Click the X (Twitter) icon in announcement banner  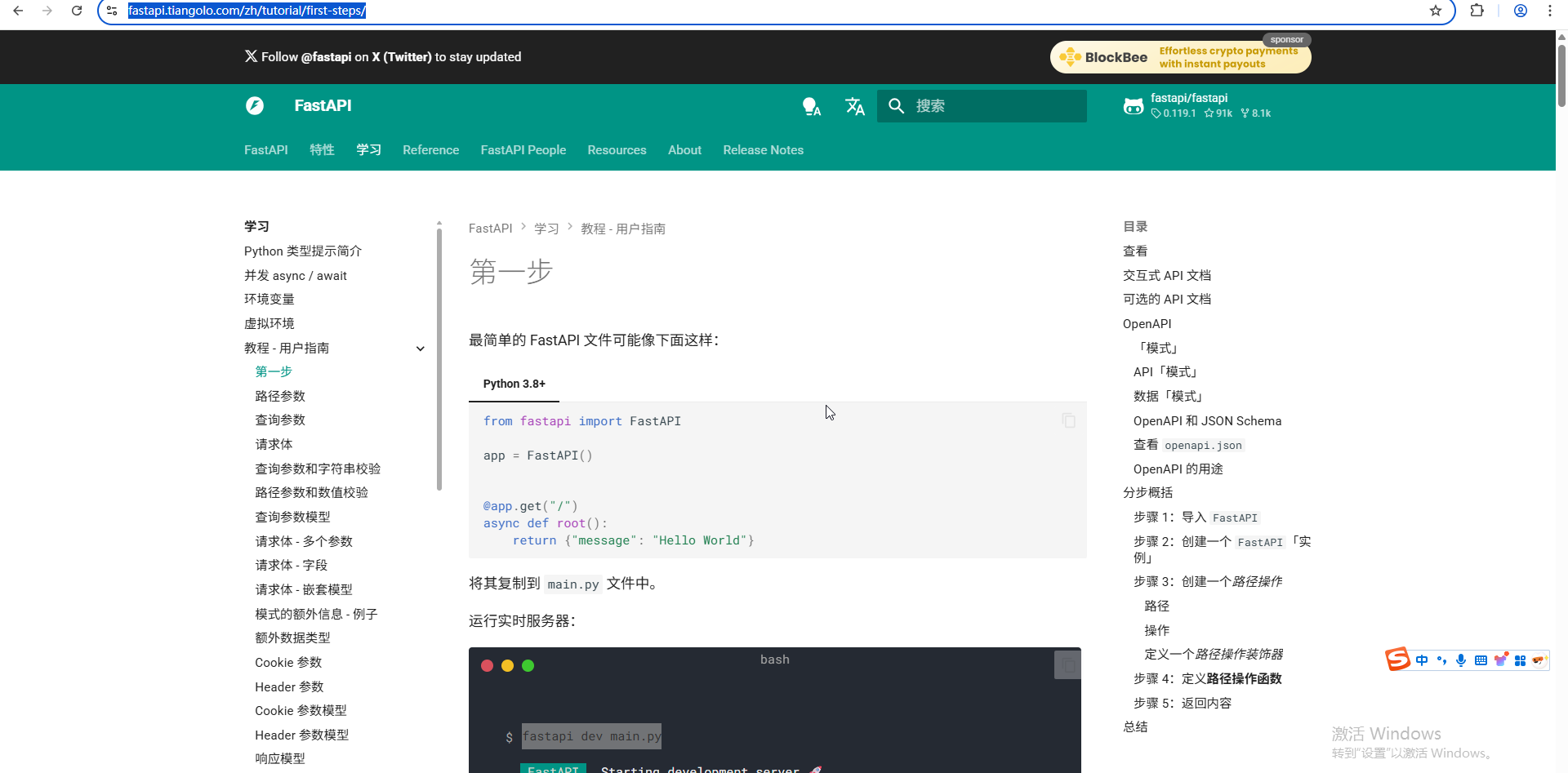click(x=249, y=56)
